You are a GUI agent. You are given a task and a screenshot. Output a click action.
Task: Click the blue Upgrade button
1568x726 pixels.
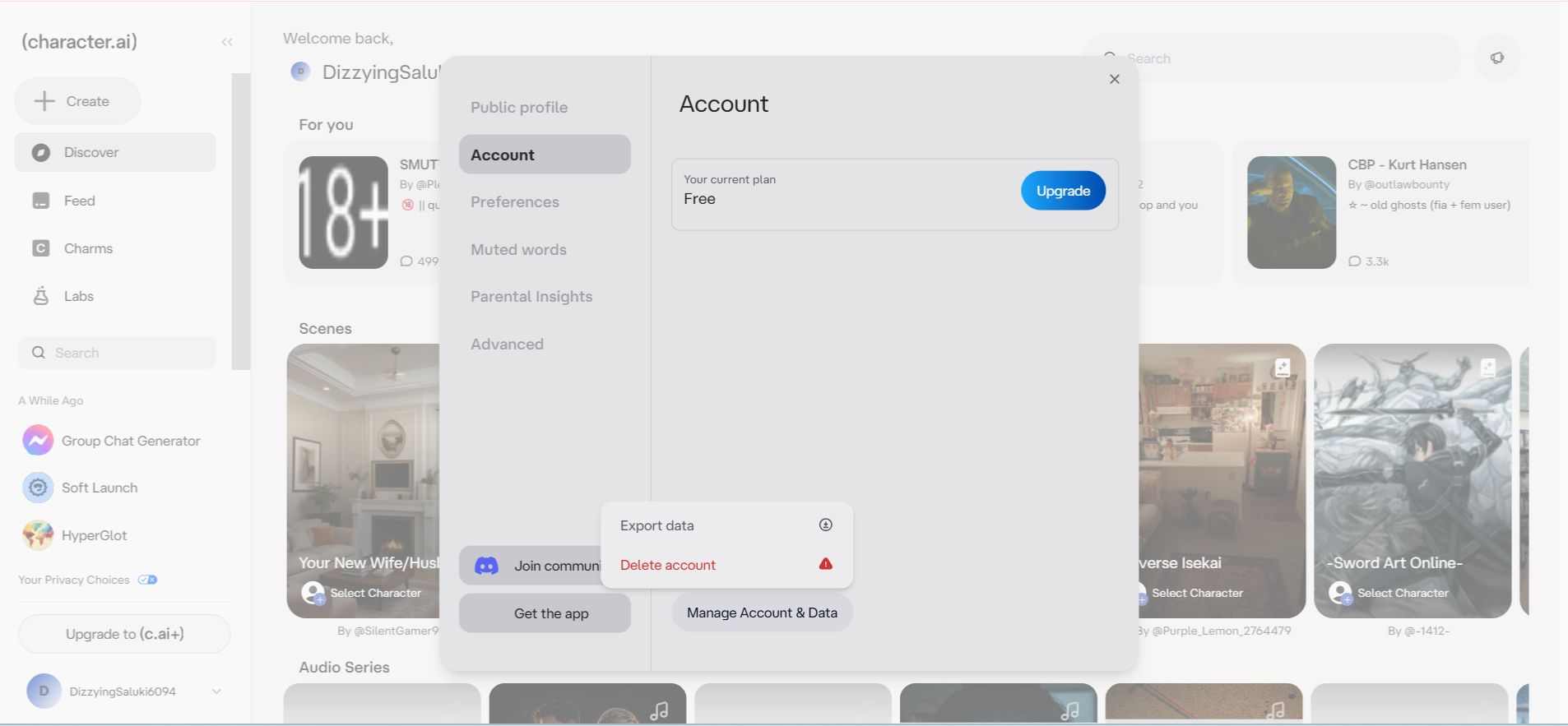point(1063,191)
